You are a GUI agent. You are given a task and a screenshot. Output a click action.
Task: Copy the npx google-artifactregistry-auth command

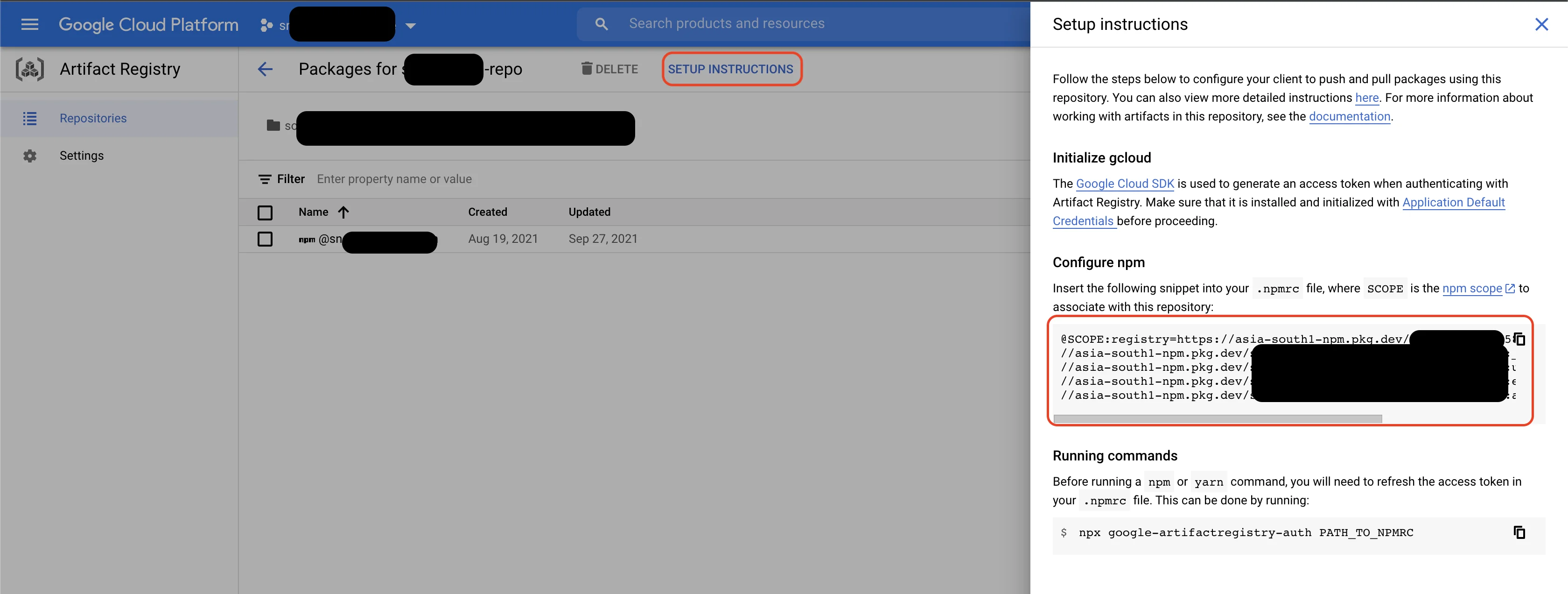[x=1519, y=532]
